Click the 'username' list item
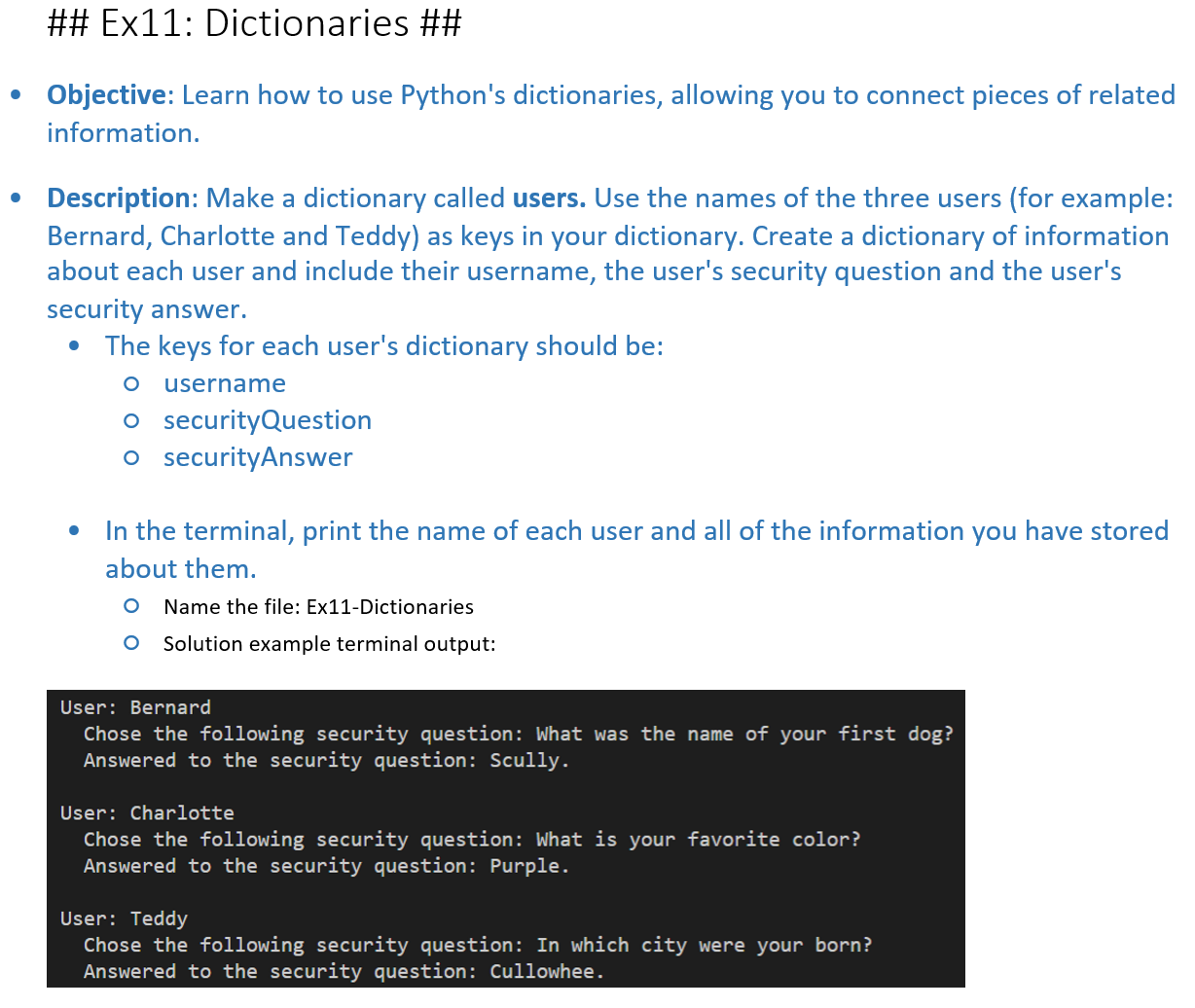The width and height of the screenshot is (1195, 1008). [225, 383]
